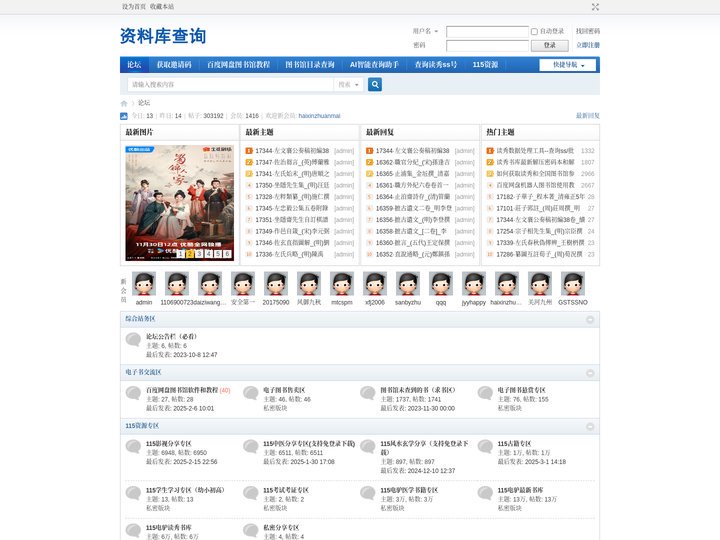
Task: Open the 快捷导航 dropdown
Action: coord(568,65)
